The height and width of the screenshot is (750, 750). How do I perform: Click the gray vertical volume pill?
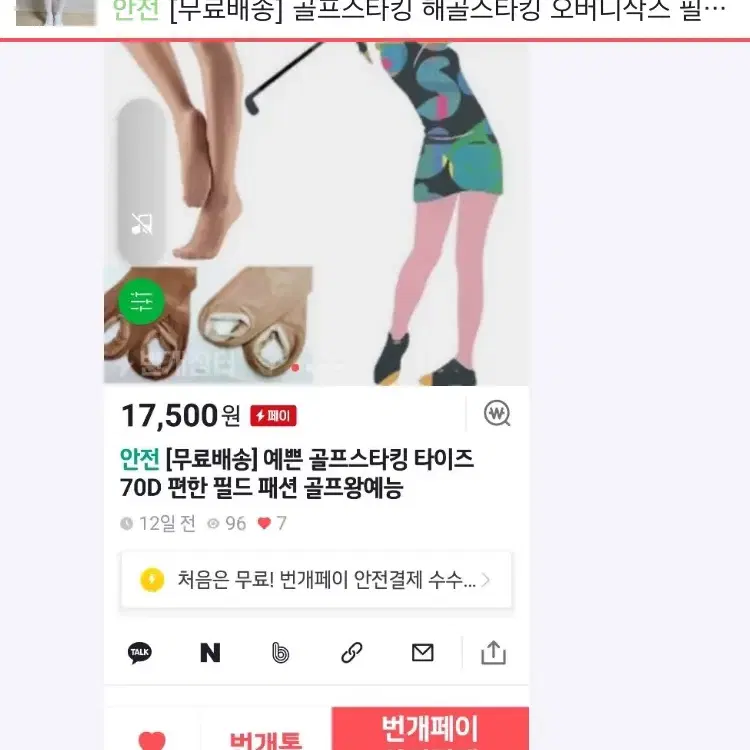click(142, 182)
